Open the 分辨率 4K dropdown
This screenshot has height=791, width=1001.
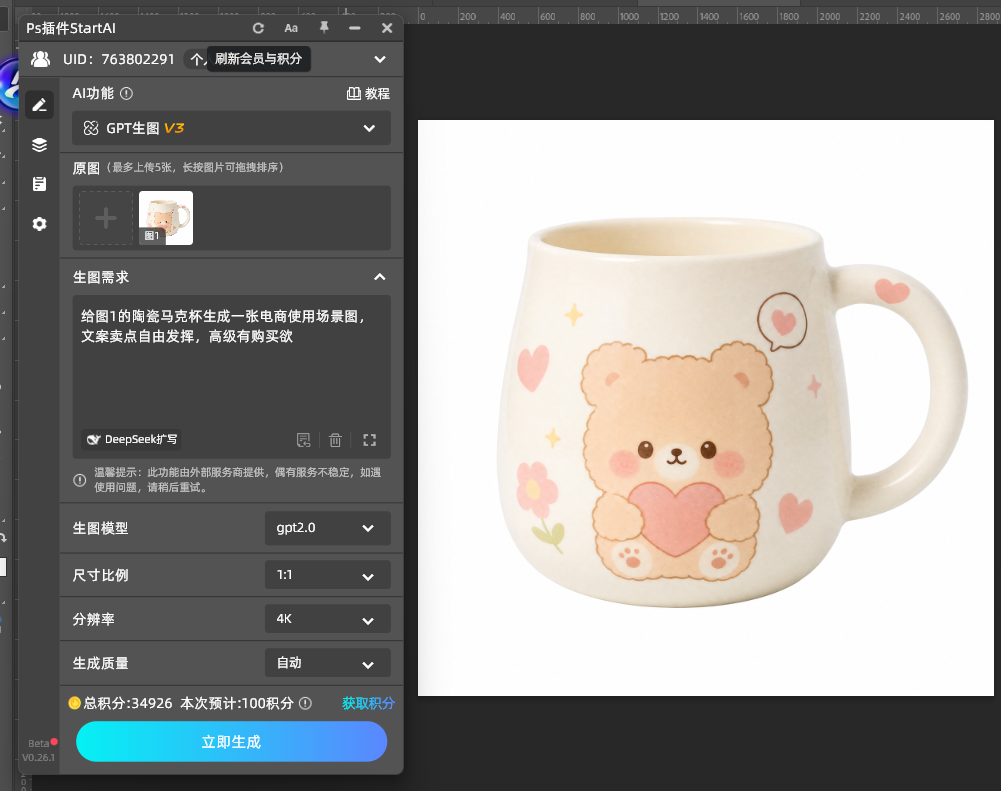[327, 619]
